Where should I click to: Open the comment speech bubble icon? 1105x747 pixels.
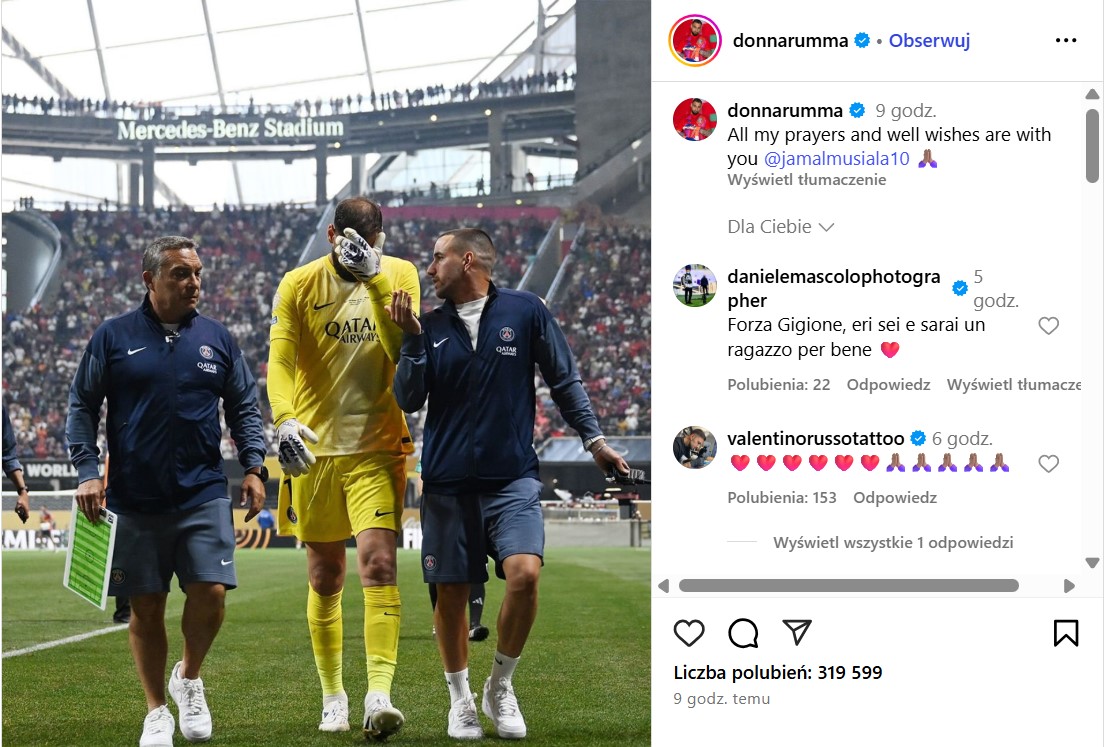743,633
